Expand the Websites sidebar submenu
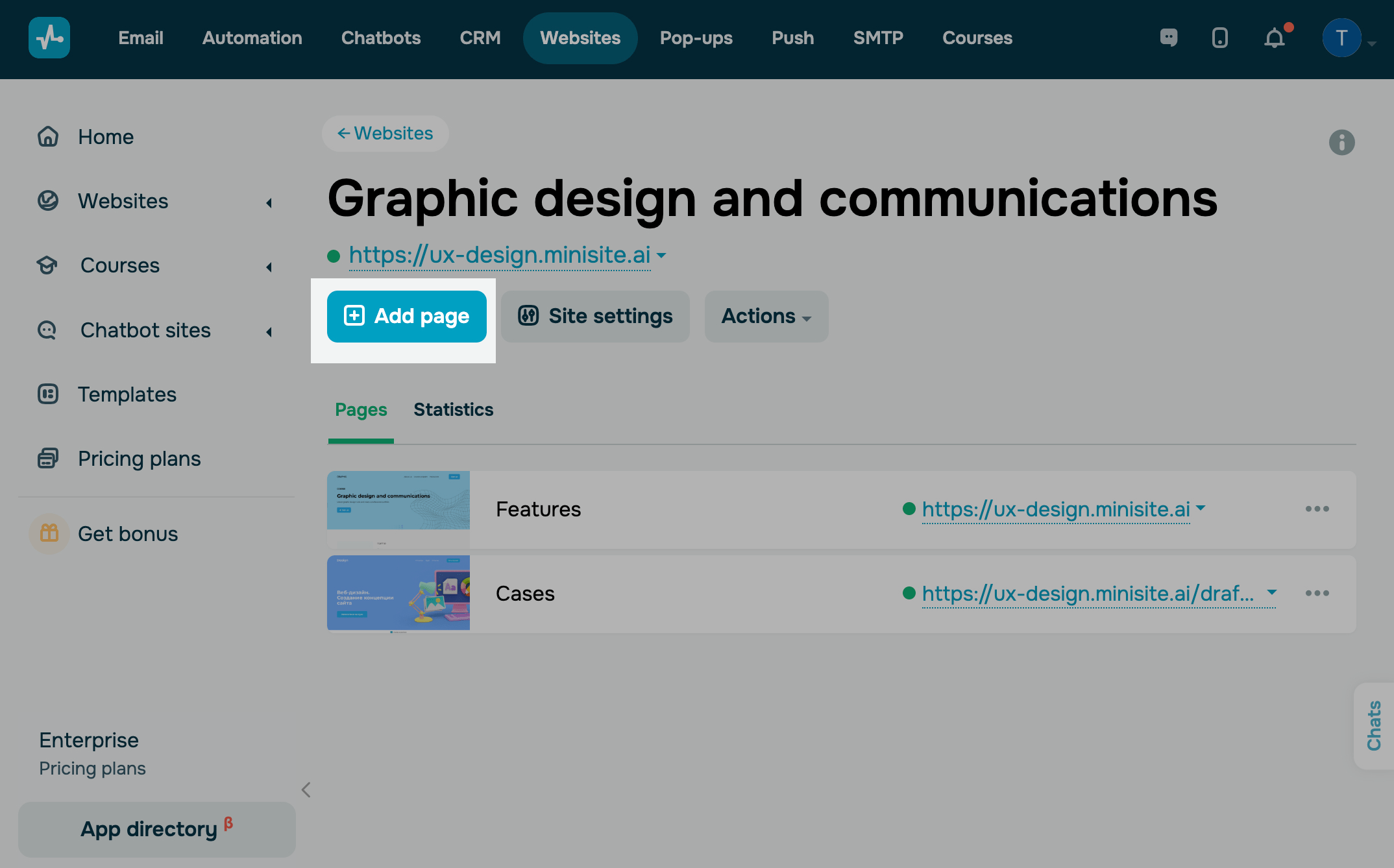Viewport: 1394px width, 868px height. (269, 202)
